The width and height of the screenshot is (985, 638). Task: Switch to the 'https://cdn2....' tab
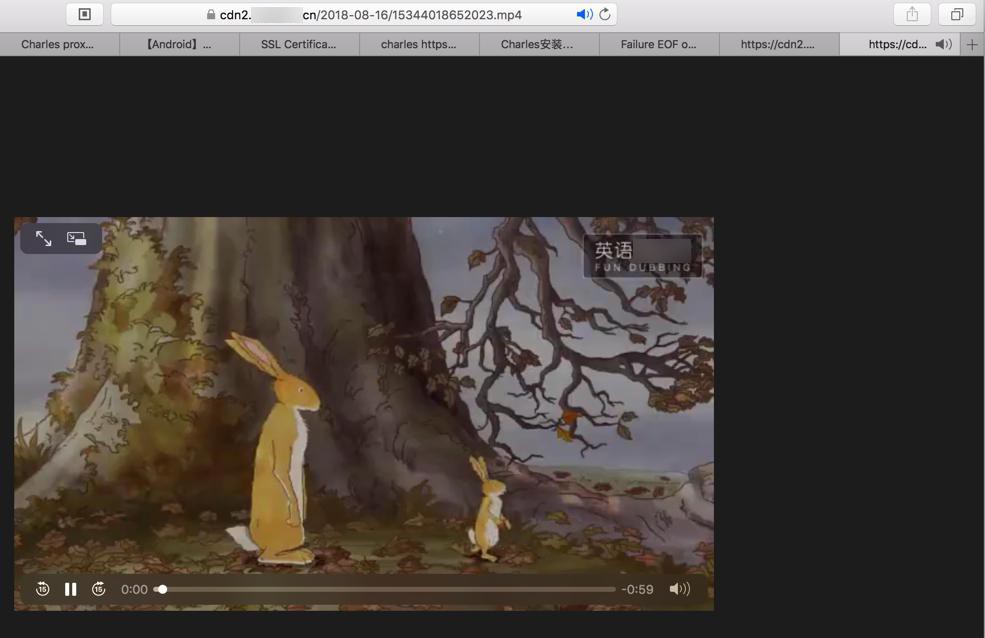click(779, 44)
